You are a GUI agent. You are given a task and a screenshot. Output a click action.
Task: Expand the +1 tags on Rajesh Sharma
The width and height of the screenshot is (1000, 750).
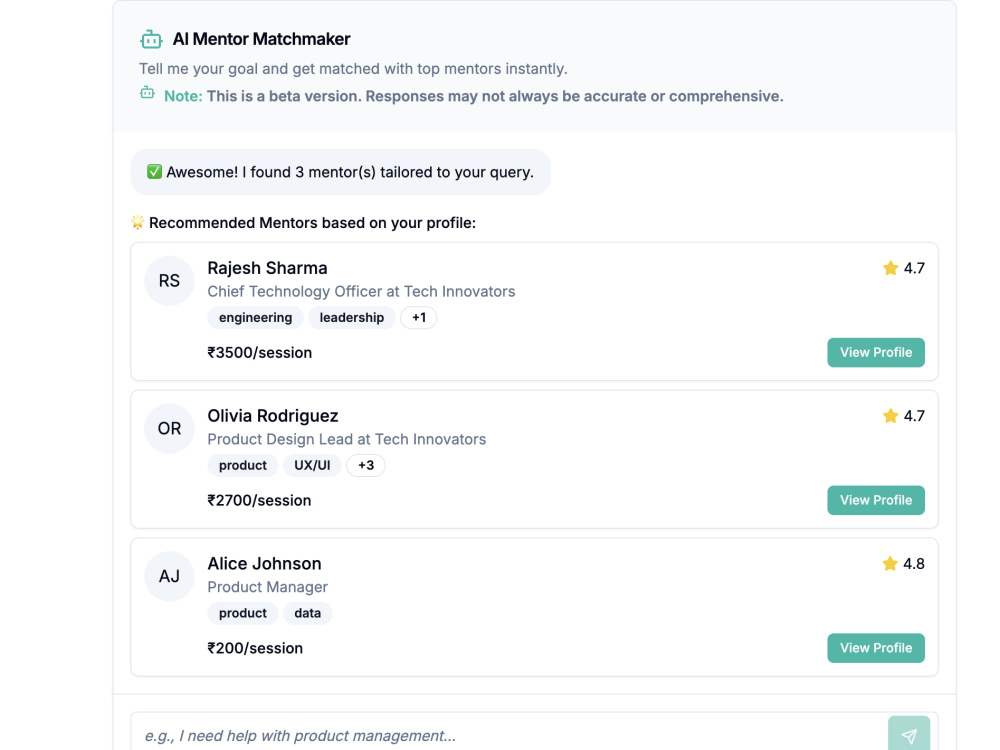click(x=418, y=318)
